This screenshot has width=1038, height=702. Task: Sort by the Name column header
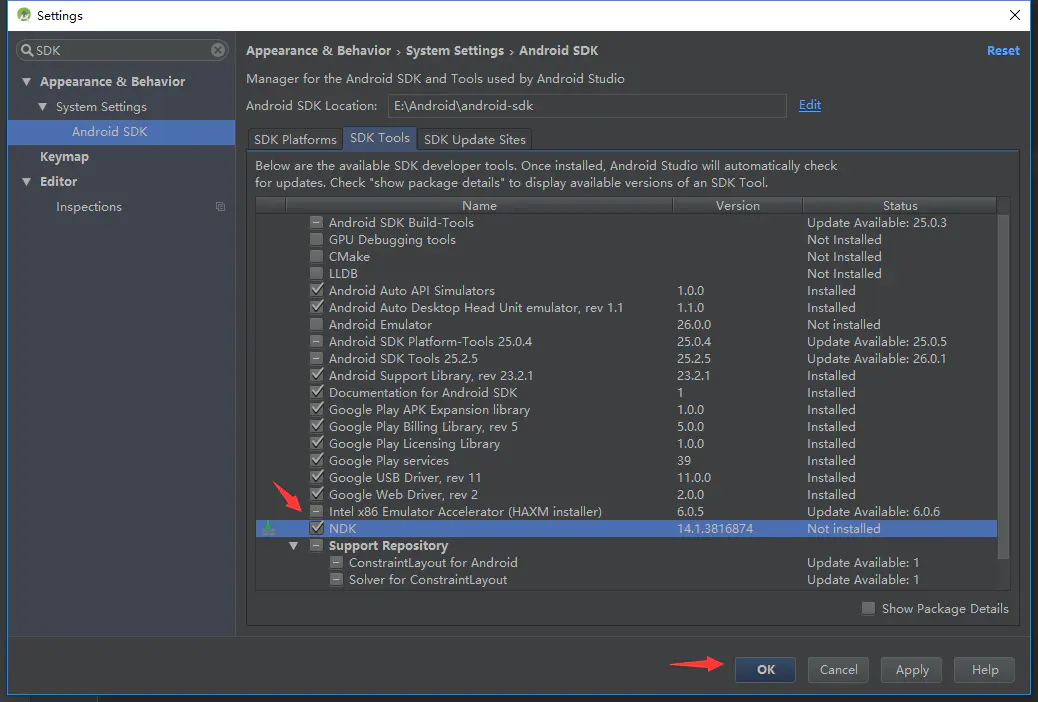point(479,205)
